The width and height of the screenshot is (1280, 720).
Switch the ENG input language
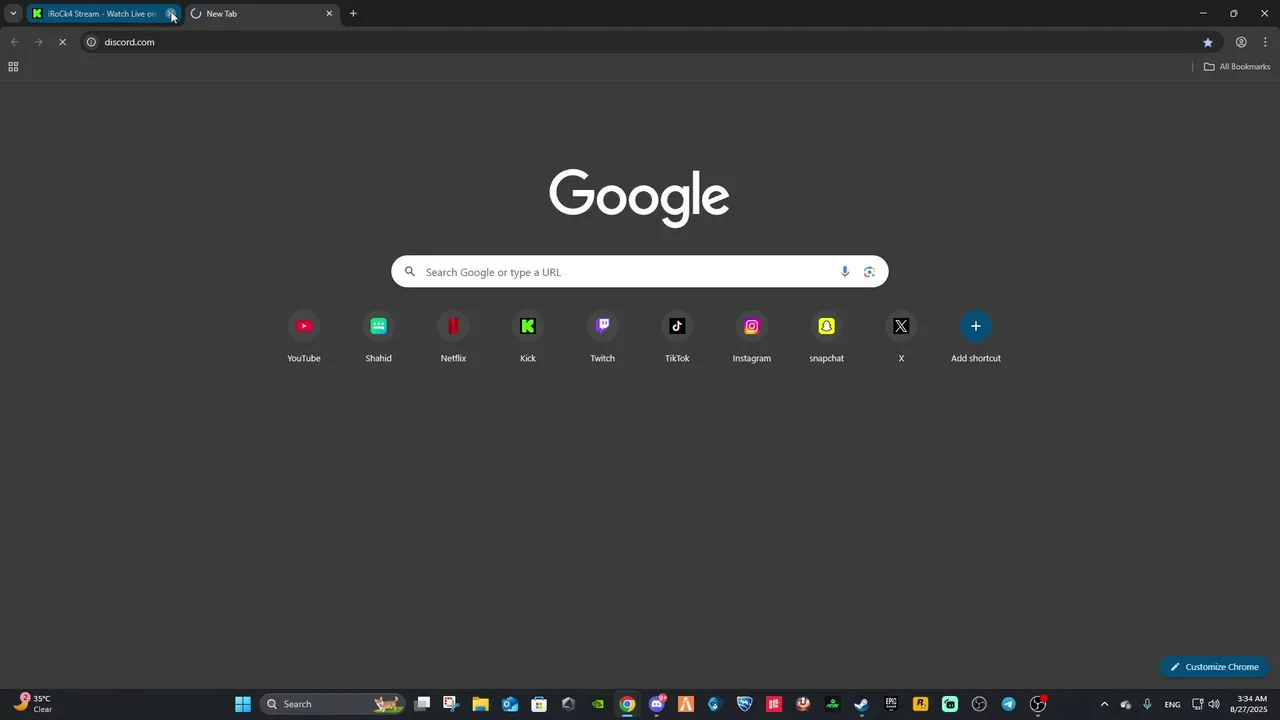pyautogui.click(x=1172, y=704)
